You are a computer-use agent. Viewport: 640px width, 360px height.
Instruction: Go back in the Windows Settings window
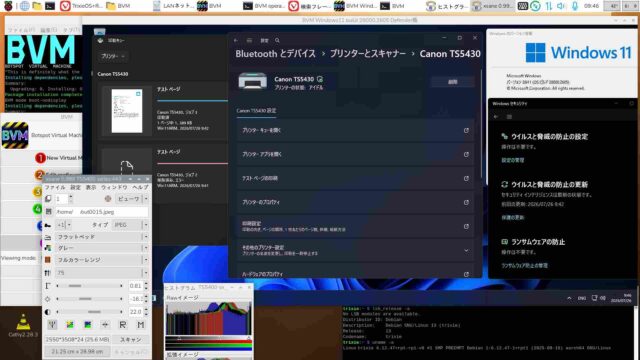[x=236, y=40]
